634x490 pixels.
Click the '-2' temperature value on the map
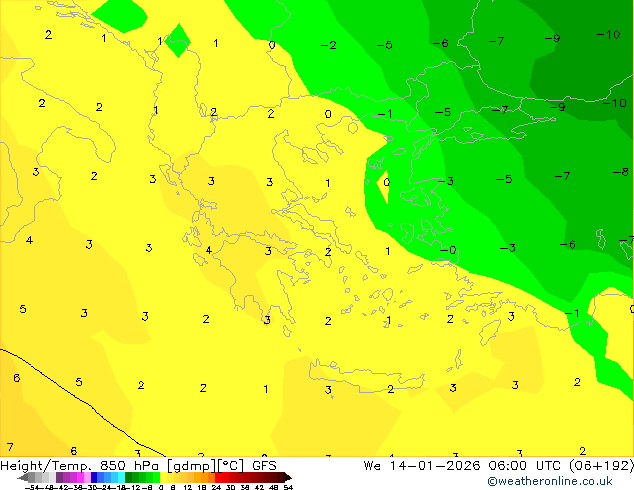point(328,45)
